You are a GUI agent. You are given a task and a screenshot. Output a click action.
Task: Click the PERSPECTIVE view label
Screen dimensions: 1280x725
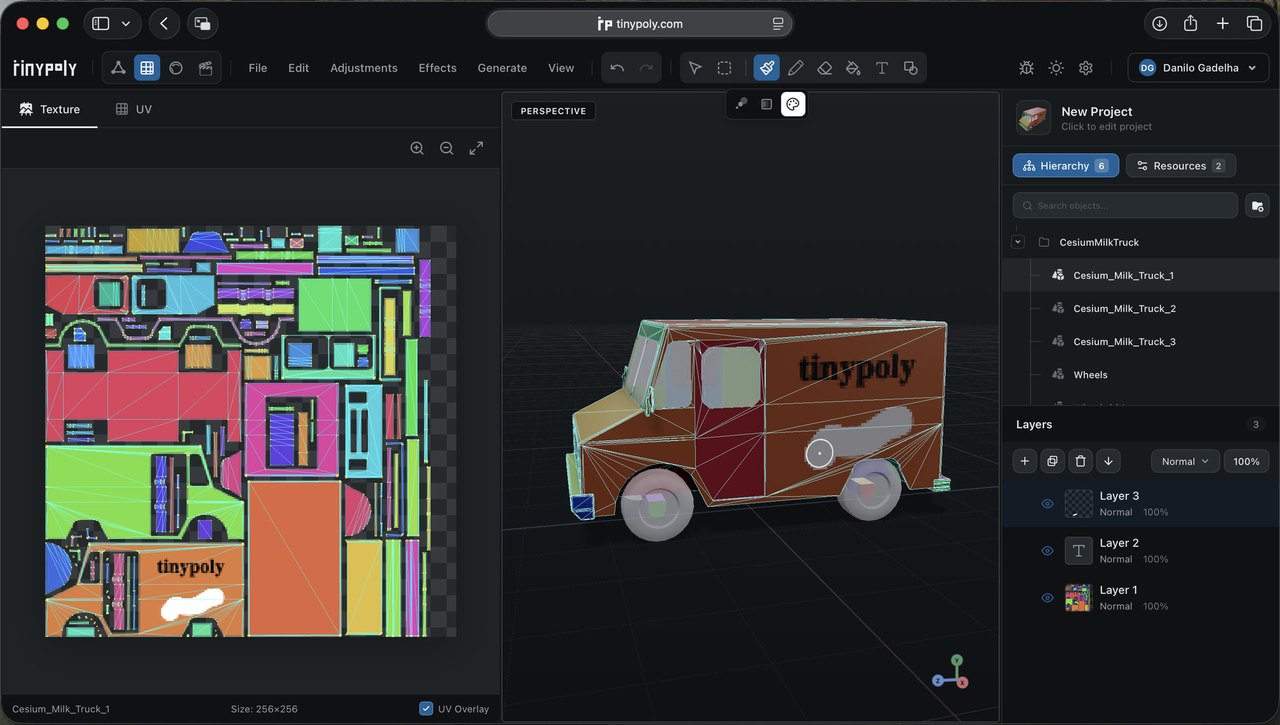tap(553, 111)
